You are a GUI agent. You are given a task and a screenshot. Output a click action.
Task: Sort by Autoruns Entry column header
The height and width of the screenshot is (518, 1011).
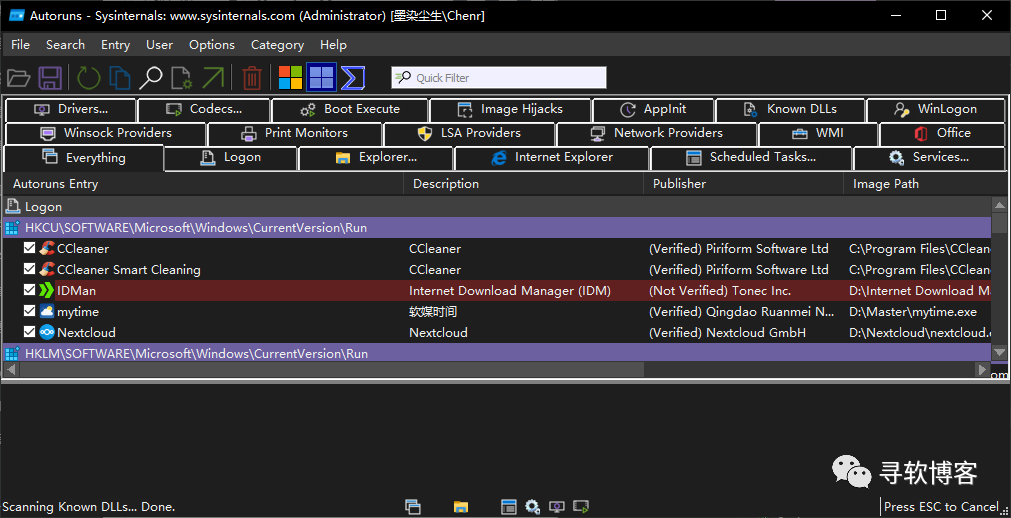[x=204, y=184]
